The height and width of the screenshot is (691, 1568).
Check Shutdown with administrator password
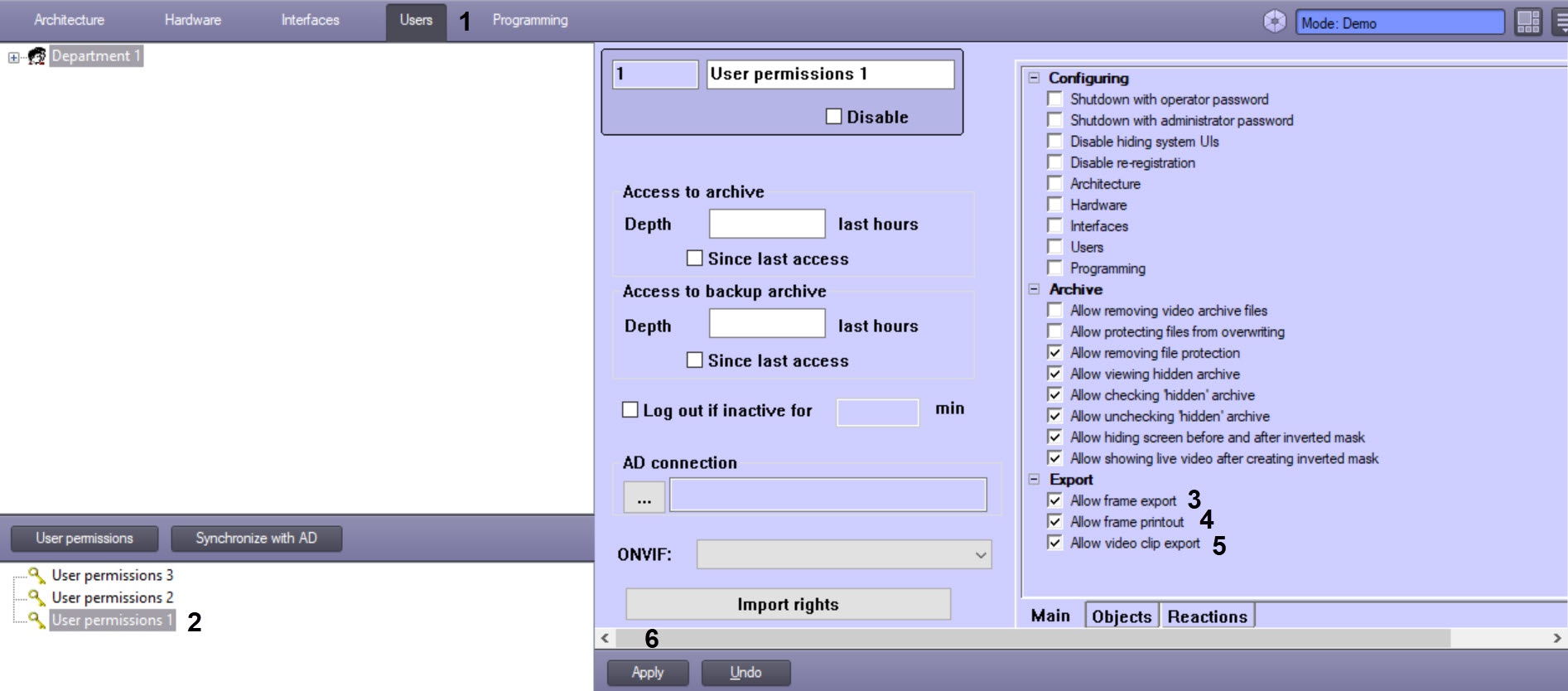1054,120
